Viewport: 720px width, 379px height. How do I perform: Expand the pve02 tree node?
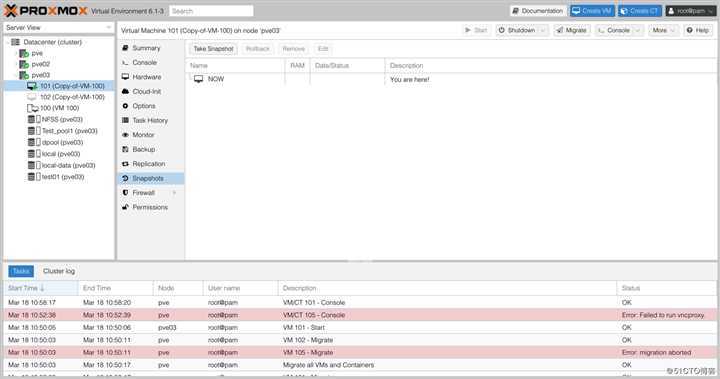(16, 64)
